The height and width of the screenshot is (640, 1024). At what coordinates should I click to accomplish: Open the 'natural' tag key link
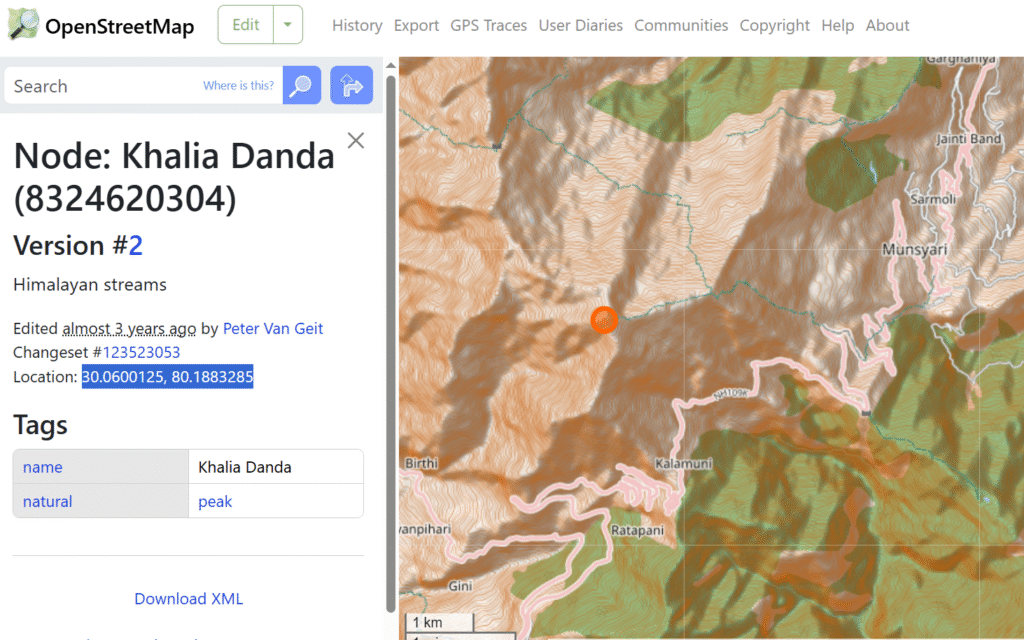click(48, 502)
